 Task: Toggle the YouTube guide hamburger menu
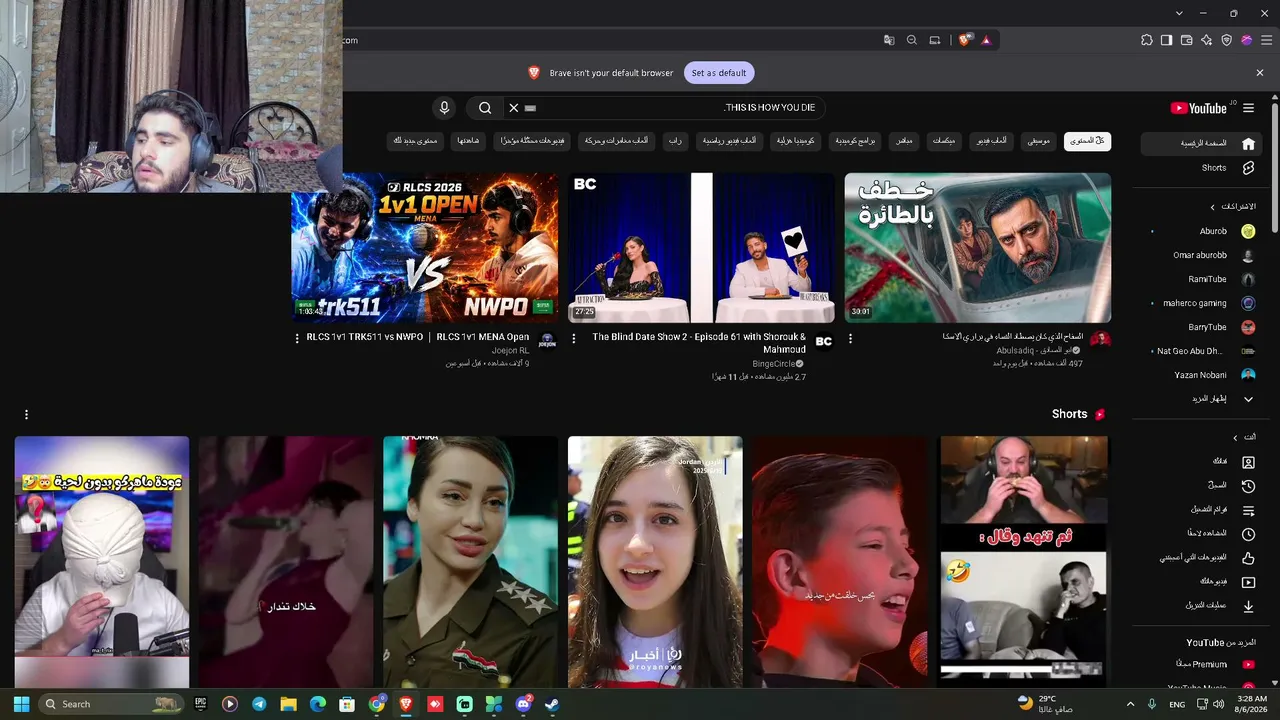1248,108
